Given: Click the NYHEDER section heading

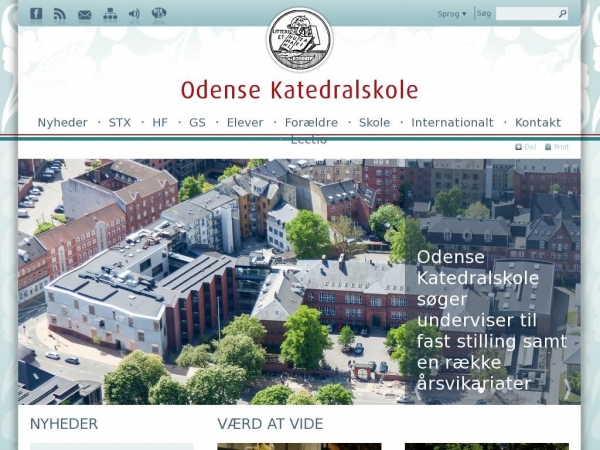Looking at the screenshot, I should pyautogui.click(x=64, y=424).
